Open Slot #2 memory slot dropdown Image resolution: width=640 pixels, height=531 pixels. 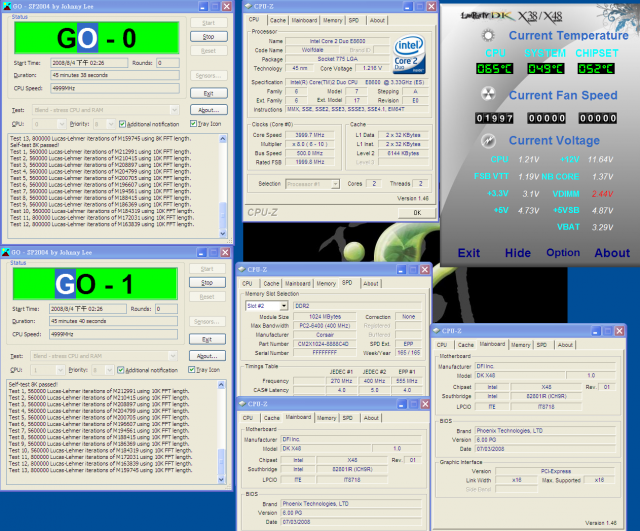point(284,306)
